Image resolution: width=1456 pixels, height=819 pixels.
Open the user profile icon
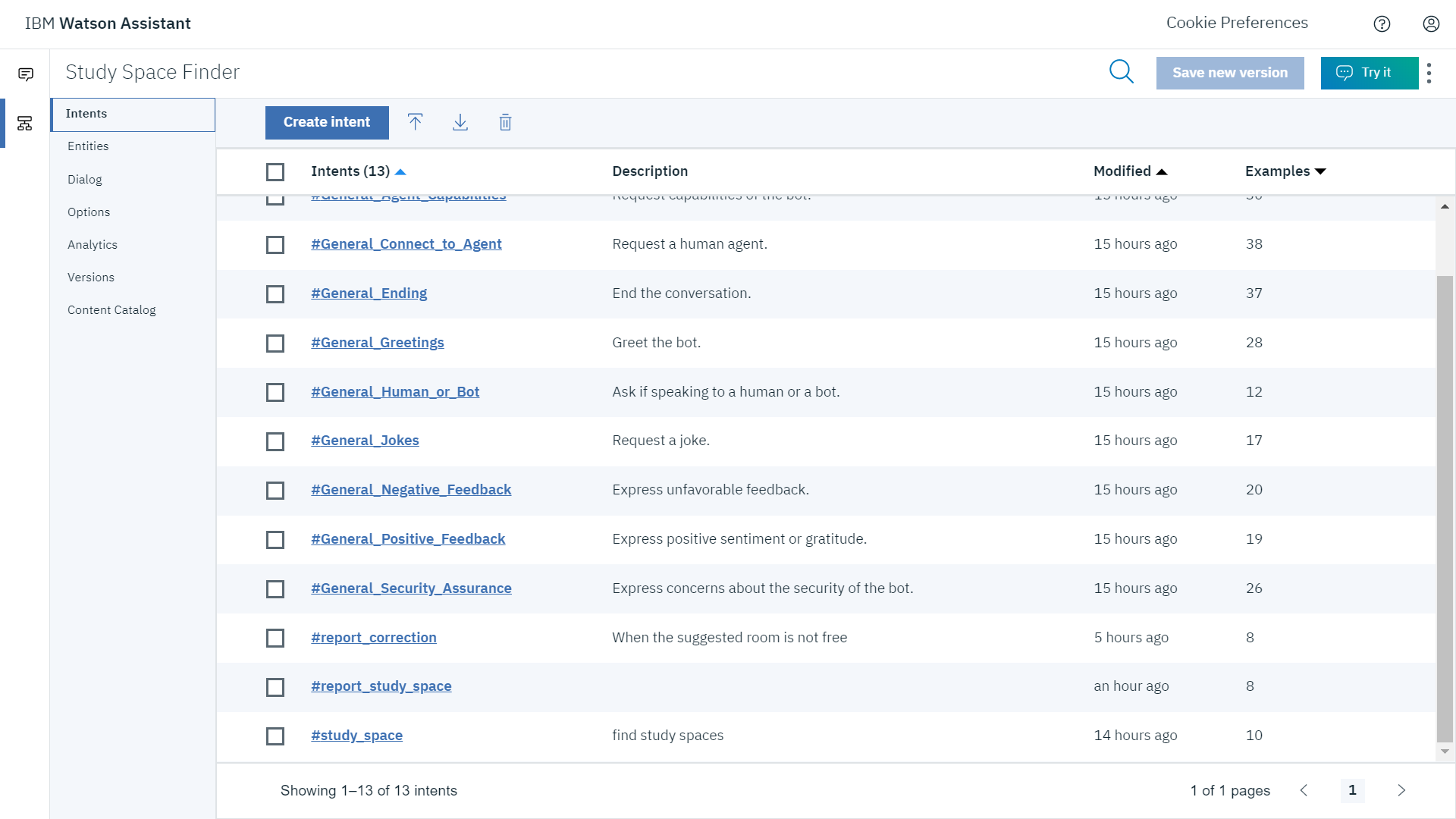click(1431, 24)
